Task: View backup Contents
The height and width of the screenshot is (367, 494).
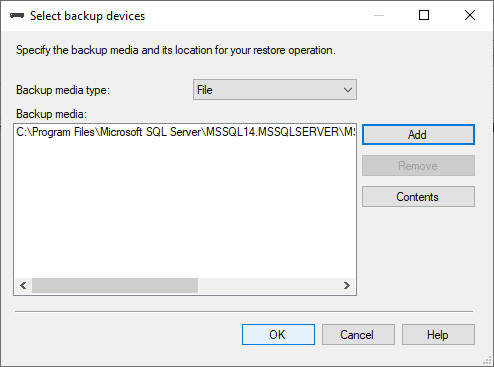Action: point(418,197)
